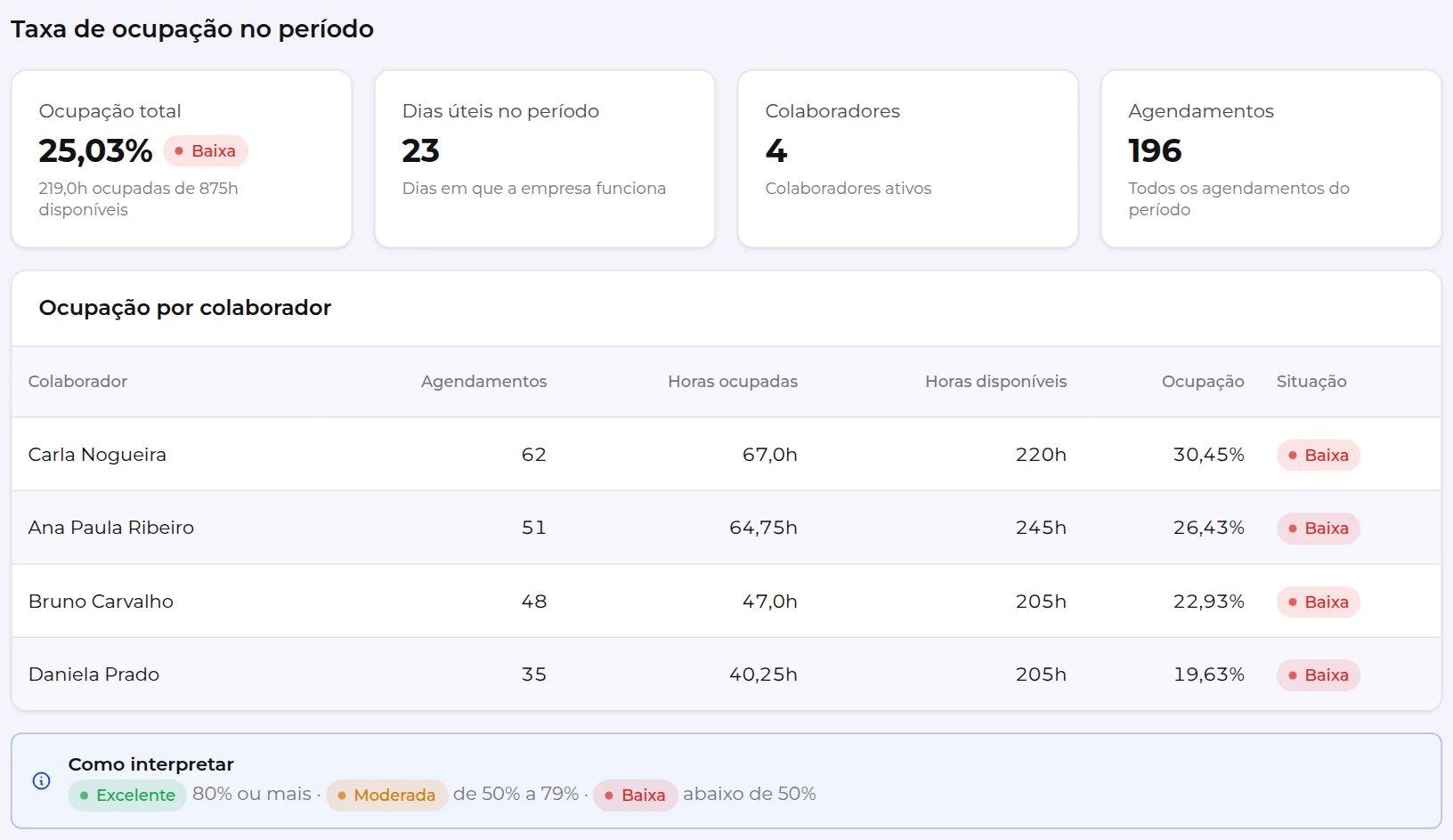1453x840 pixels.
Task: Click the 30,45% occupancy cell
Action: 1209,455
